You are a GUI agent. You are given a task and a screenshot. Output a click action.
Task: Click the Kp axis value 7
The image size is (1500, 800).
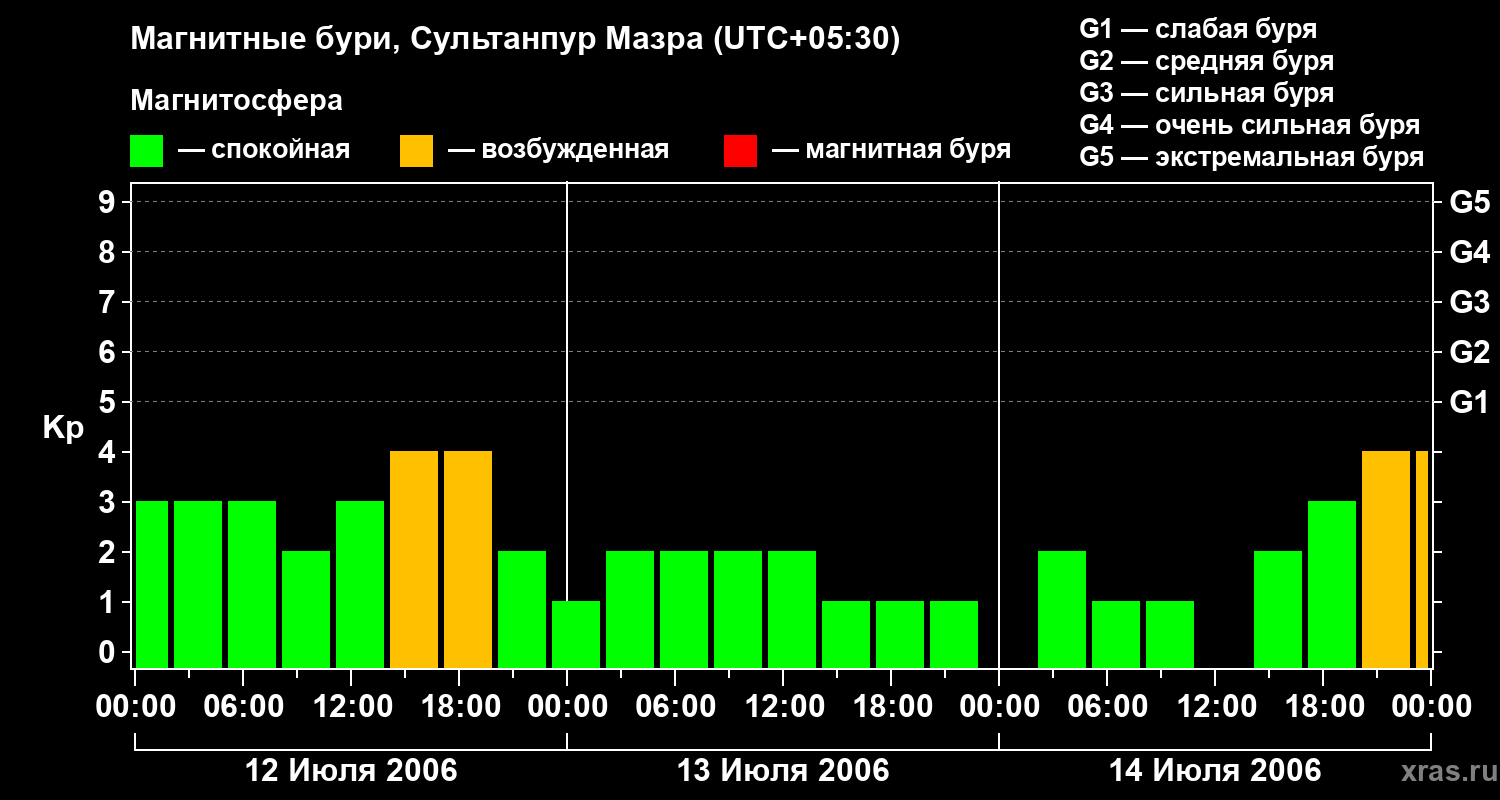click(x=109, y=302)
